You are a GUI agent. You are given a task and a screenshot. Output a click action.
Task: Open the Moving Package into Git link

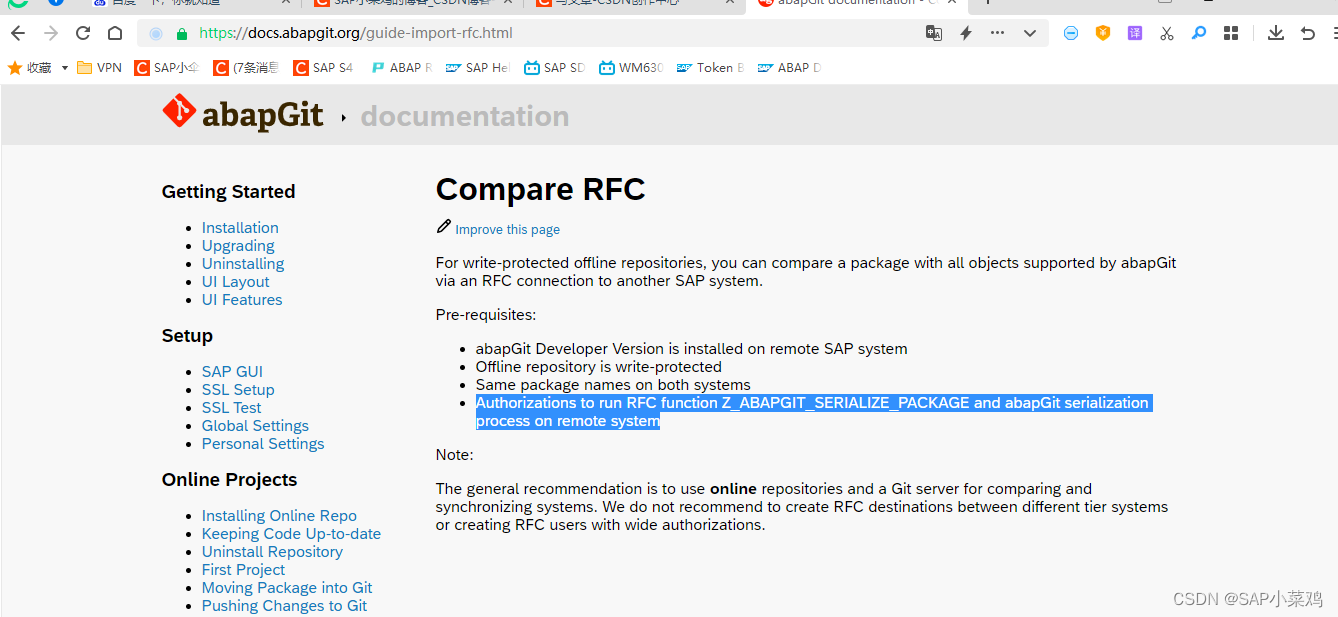point(287,587)
